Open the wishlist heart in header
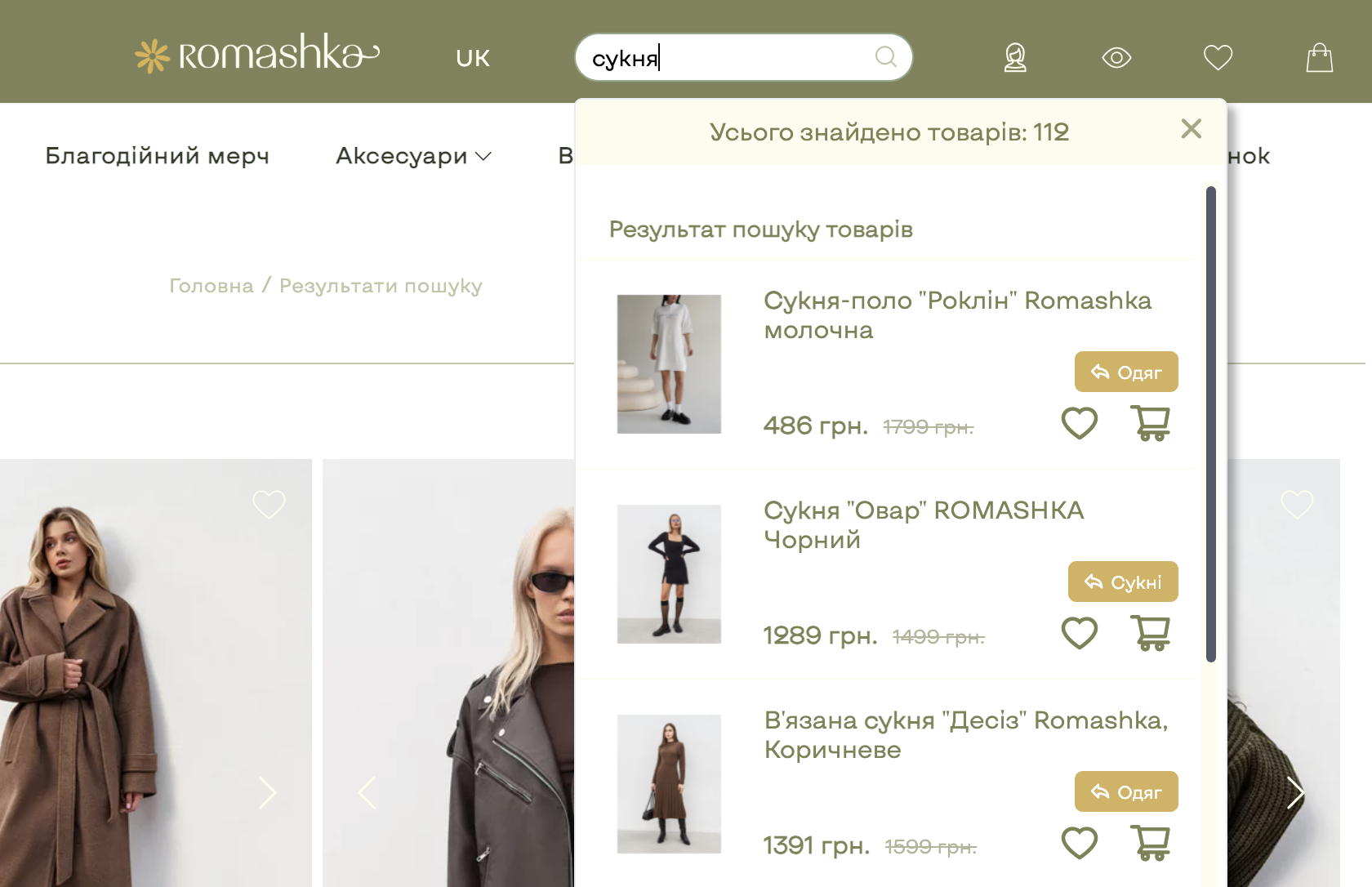The height and width of the screenshot is (887, 1372). point(1218,57)
